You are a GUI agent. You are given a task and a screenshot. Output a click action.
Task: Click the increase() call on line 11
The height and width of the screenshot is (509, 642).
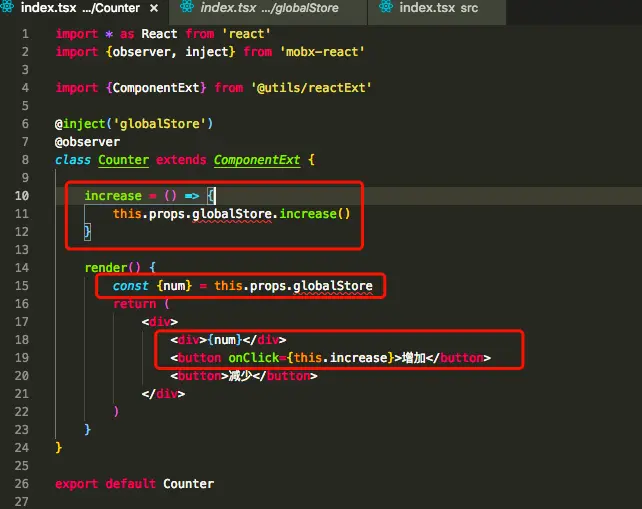click(314, 214)
